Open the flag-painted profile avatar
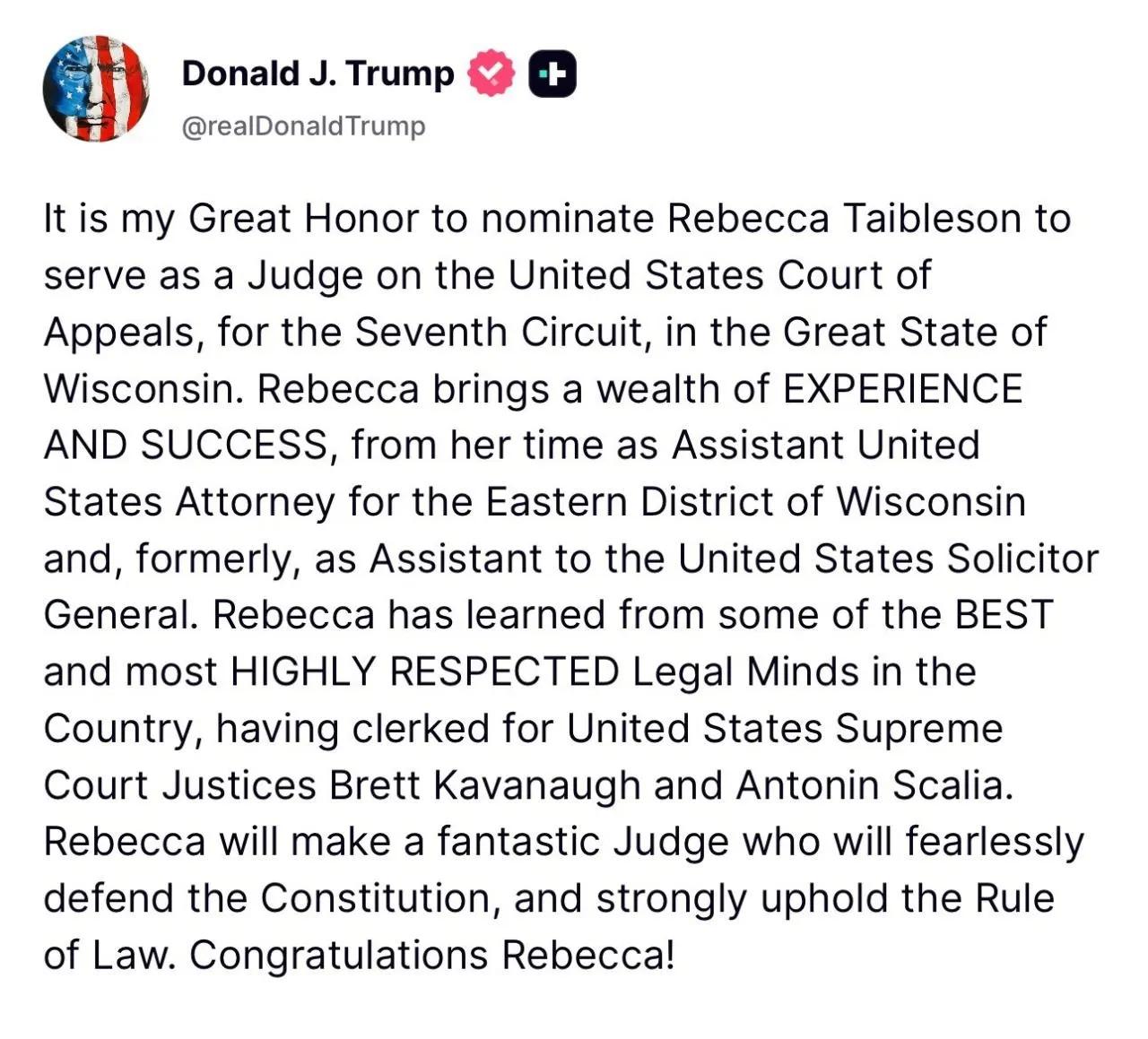The height and width of the screenshot is (1039, 1148). pos(96,89)
